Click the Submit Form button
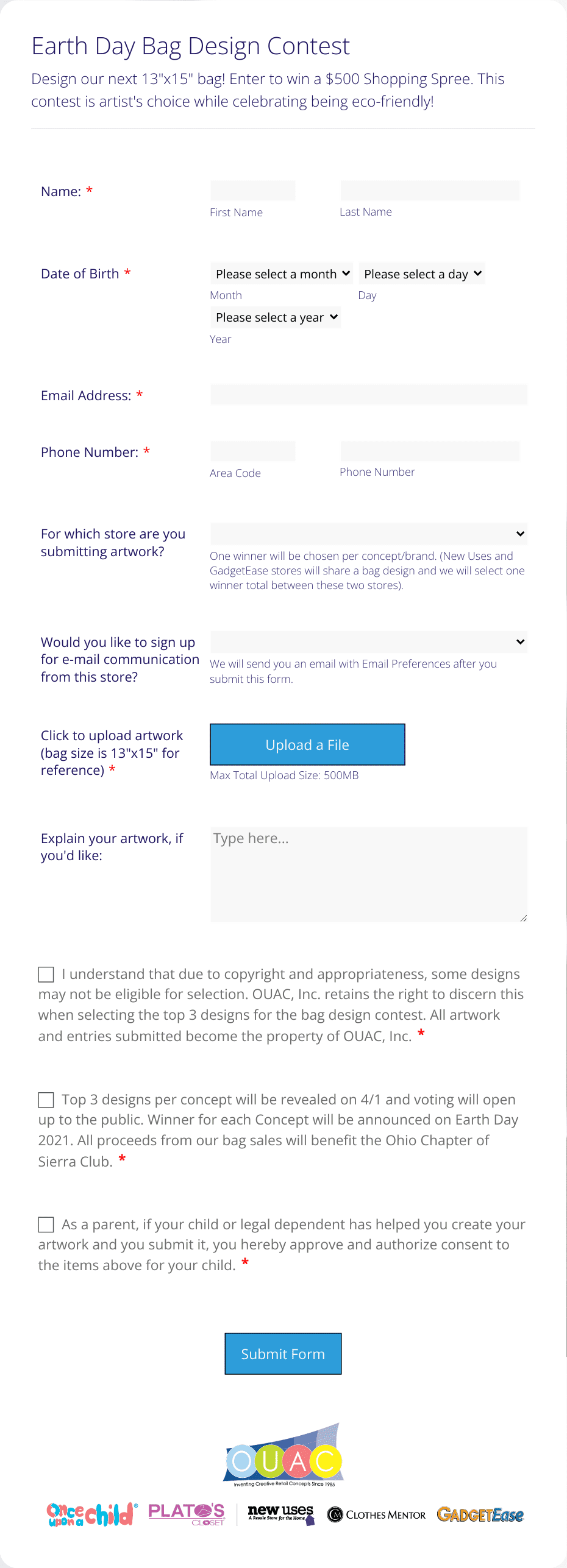This screenshot has height=1568, width=567. click(283, 1354)
